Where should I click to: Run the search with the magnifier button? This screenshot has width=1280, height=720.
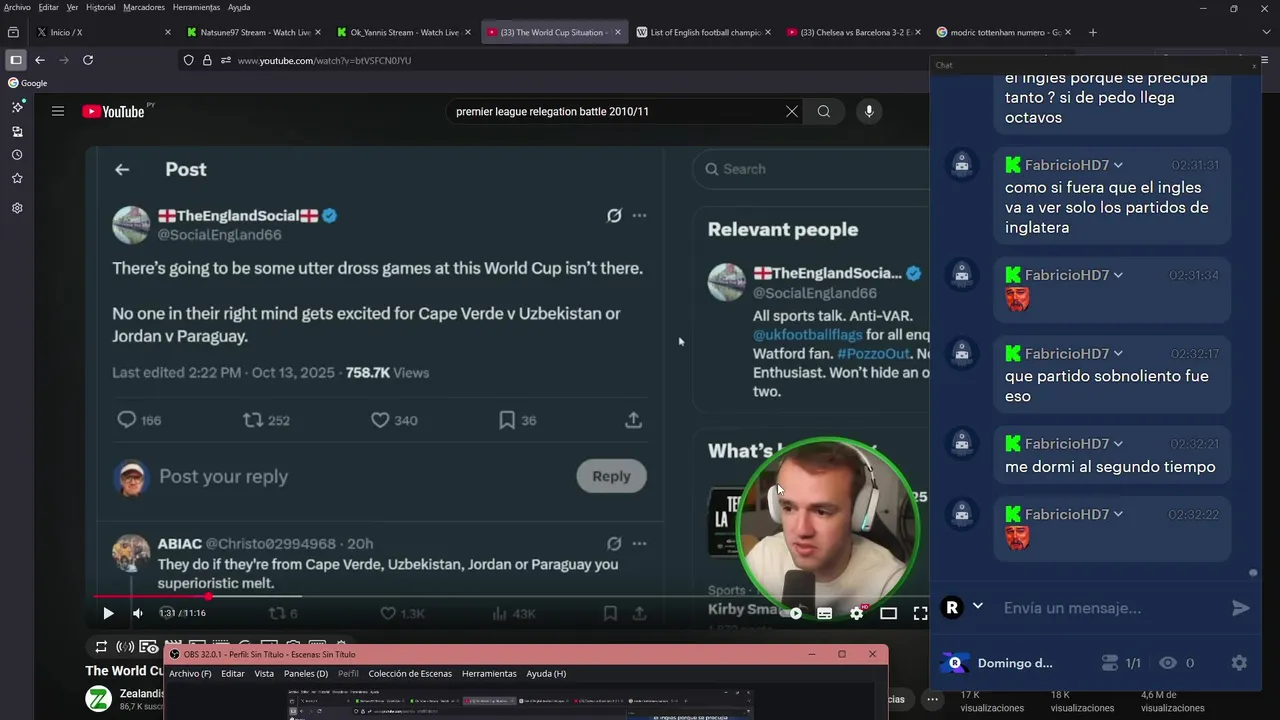[823, 111]
